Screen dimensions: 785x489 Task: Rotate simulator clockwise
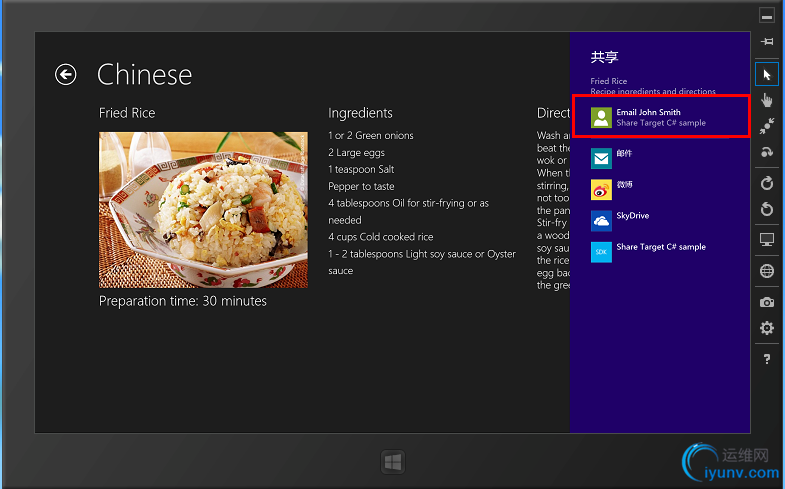pyautogui.click(x=766, y=183)
